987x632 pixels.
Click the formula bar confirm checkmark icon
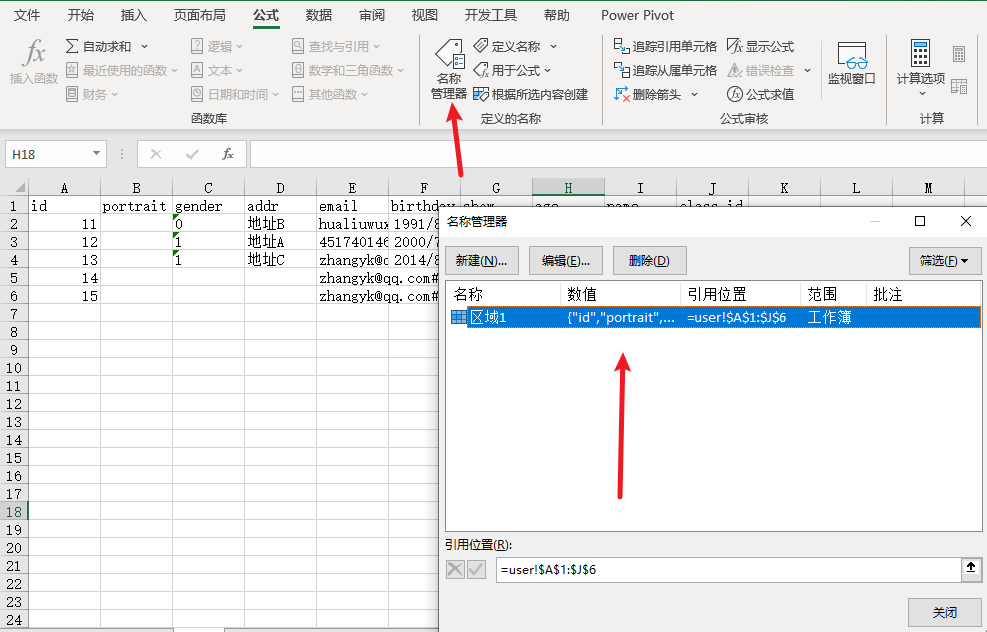193,154
